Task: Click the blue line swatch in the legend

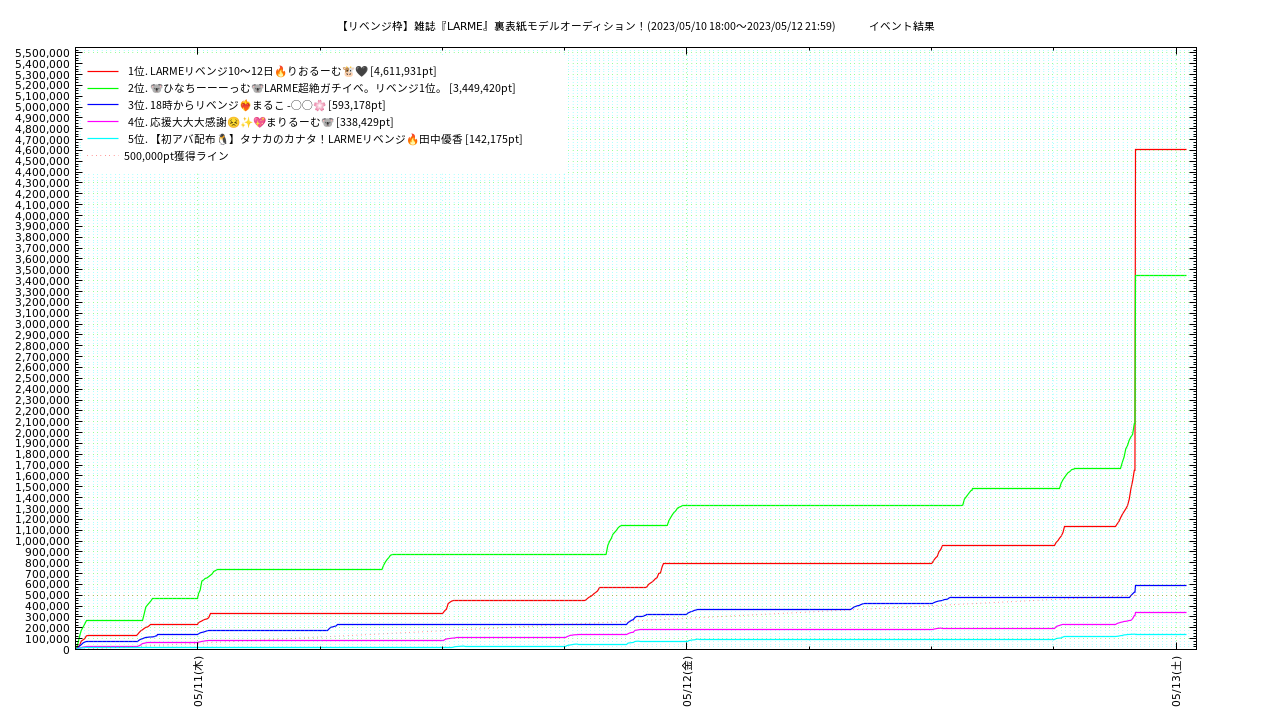Action: [x=103, y=105]
